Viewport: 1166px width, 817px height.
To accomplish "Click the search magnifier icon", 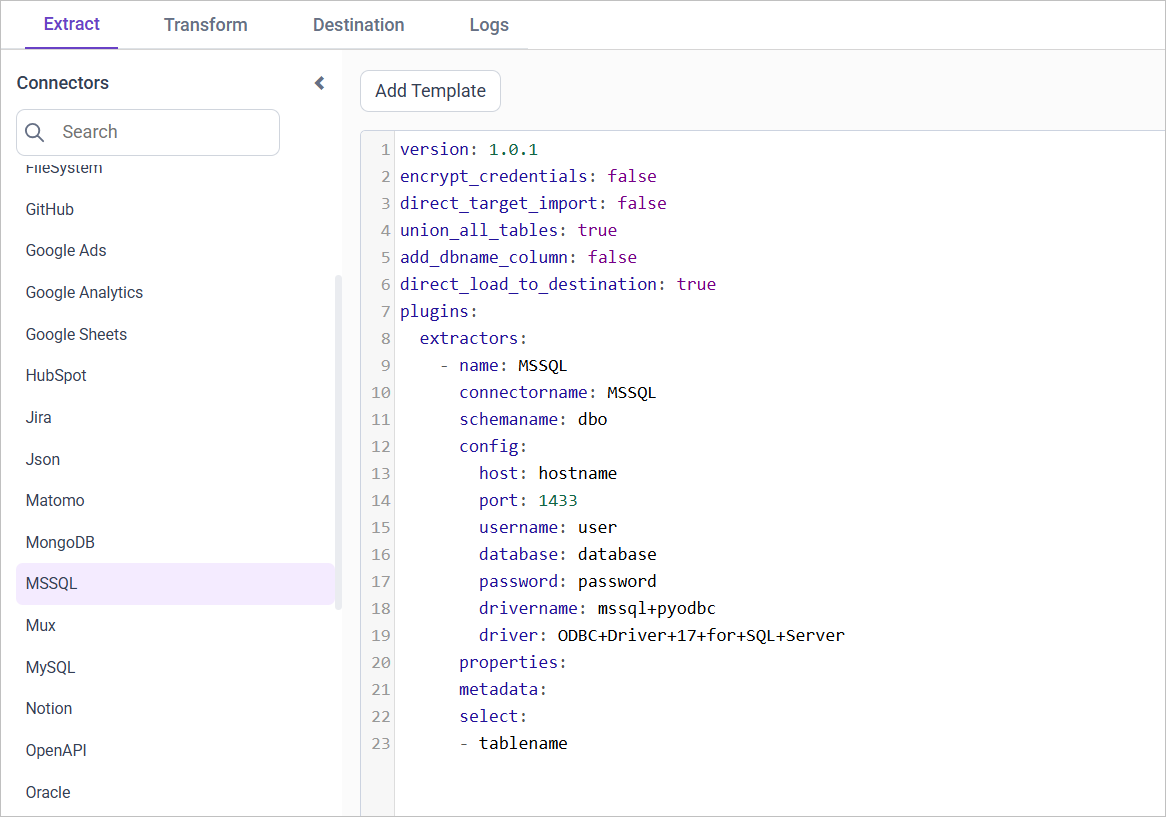I will (35, 132).
